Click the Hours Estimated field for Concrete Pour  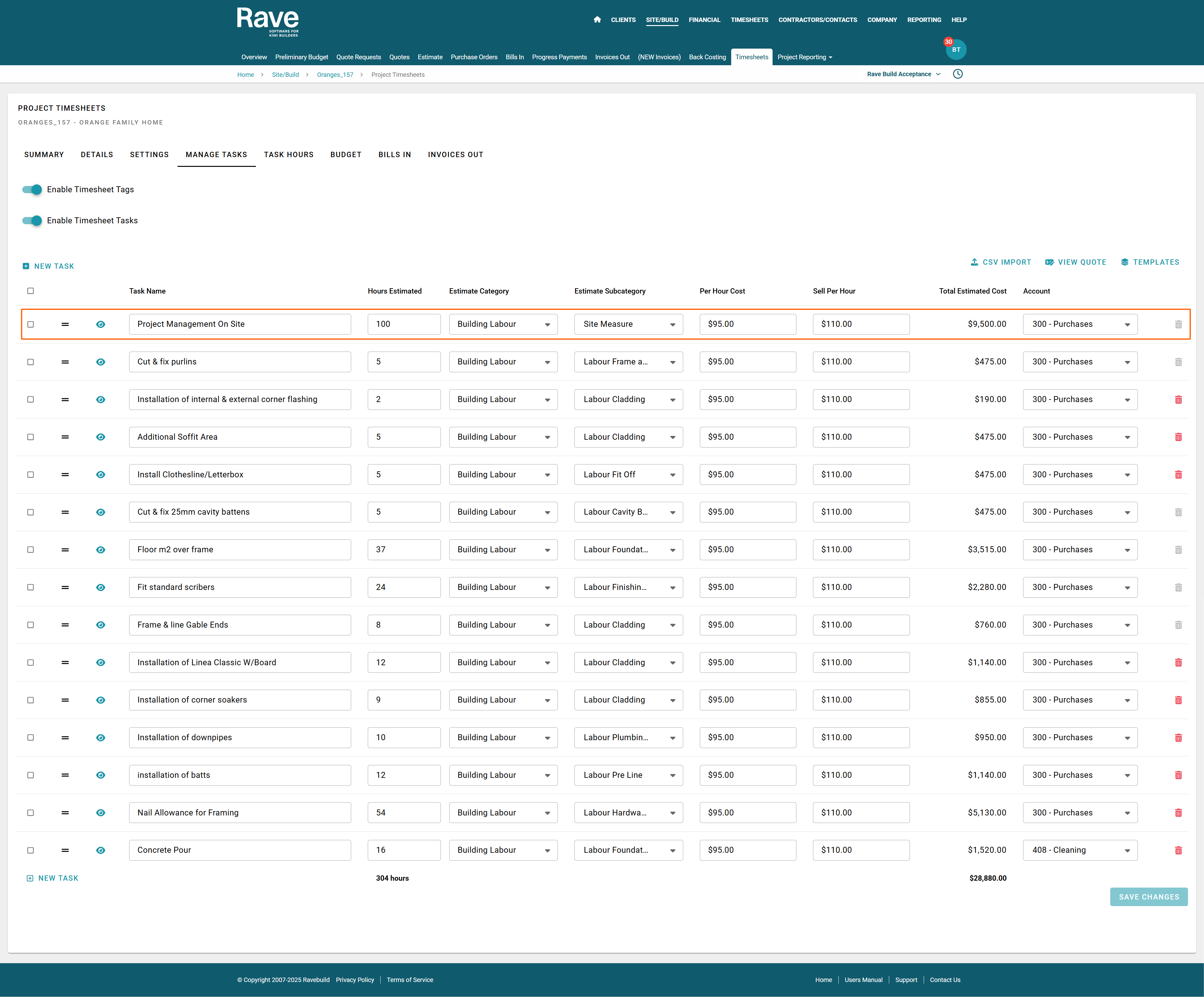[x=404, y=850]
